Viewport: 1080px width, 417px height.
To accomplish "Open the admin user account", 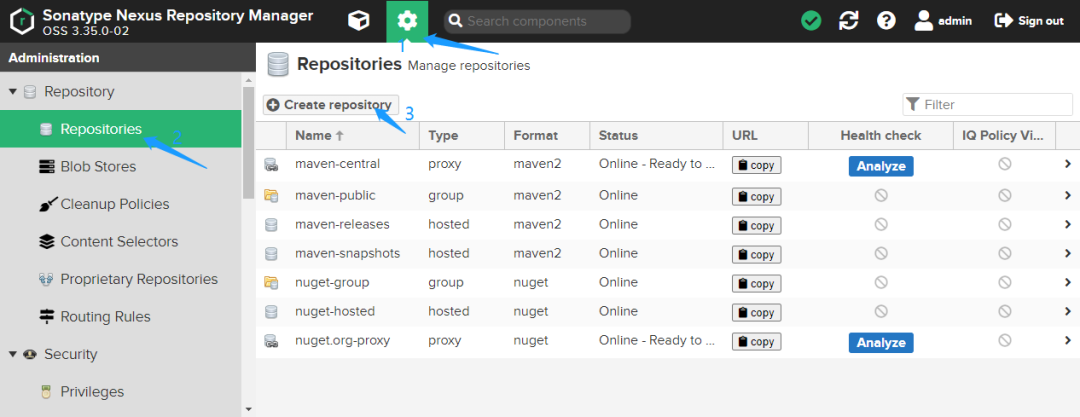I will pyautogui.click(x=943, y=21).
